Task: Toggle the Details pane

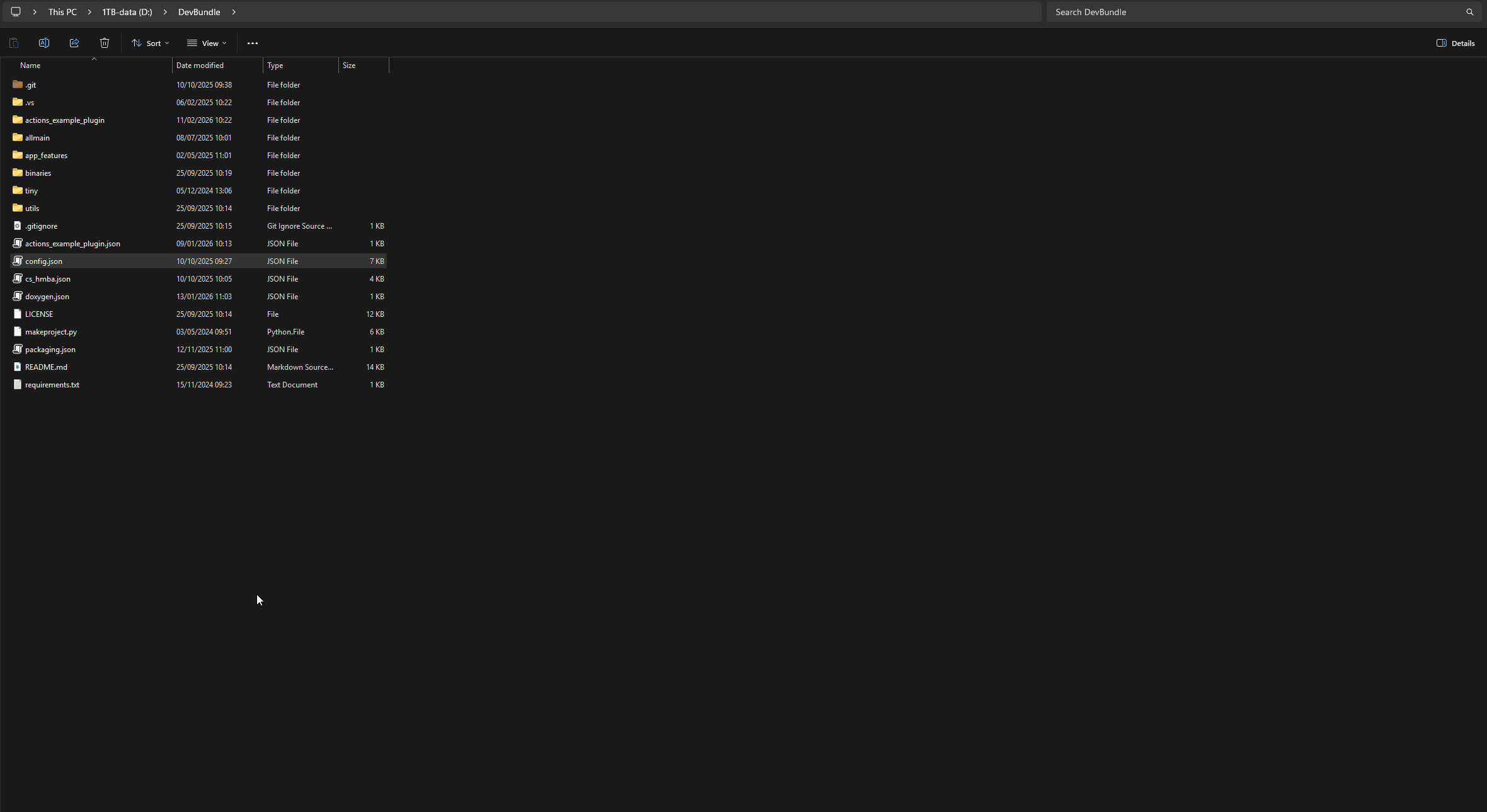Action: tap(1455, 43)
